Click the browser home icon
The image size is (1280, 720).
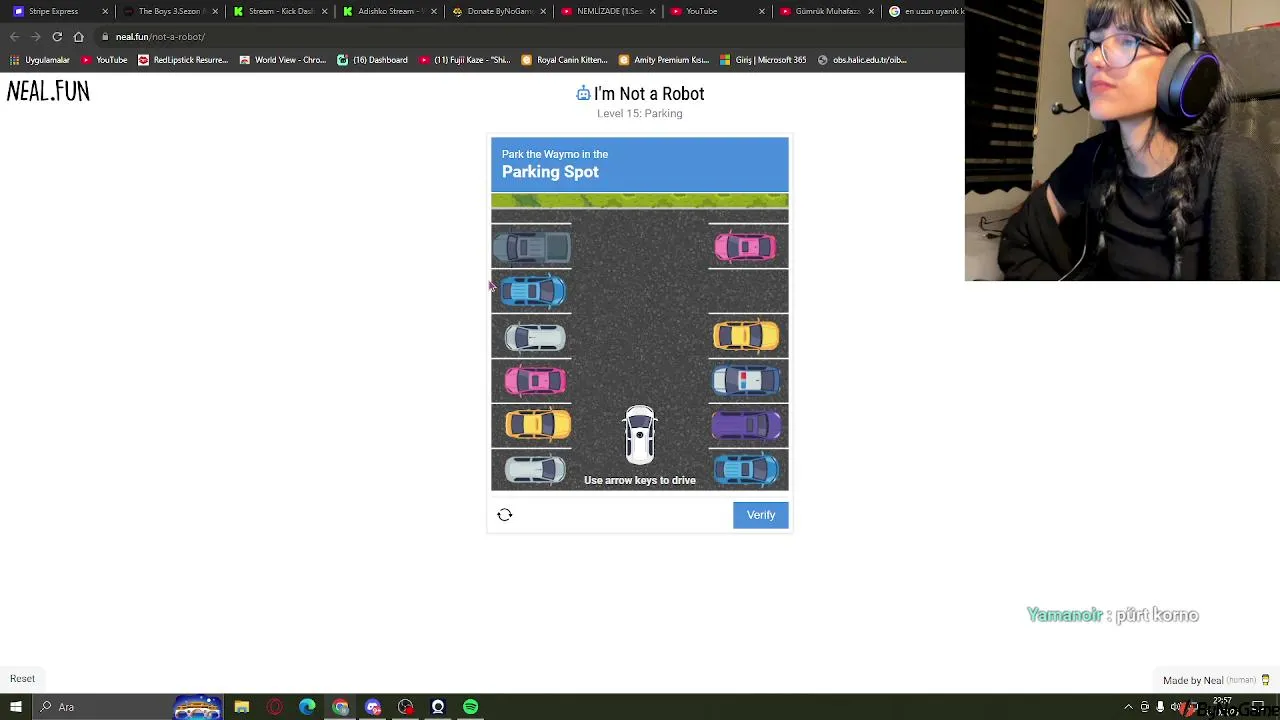pos(78,37)
